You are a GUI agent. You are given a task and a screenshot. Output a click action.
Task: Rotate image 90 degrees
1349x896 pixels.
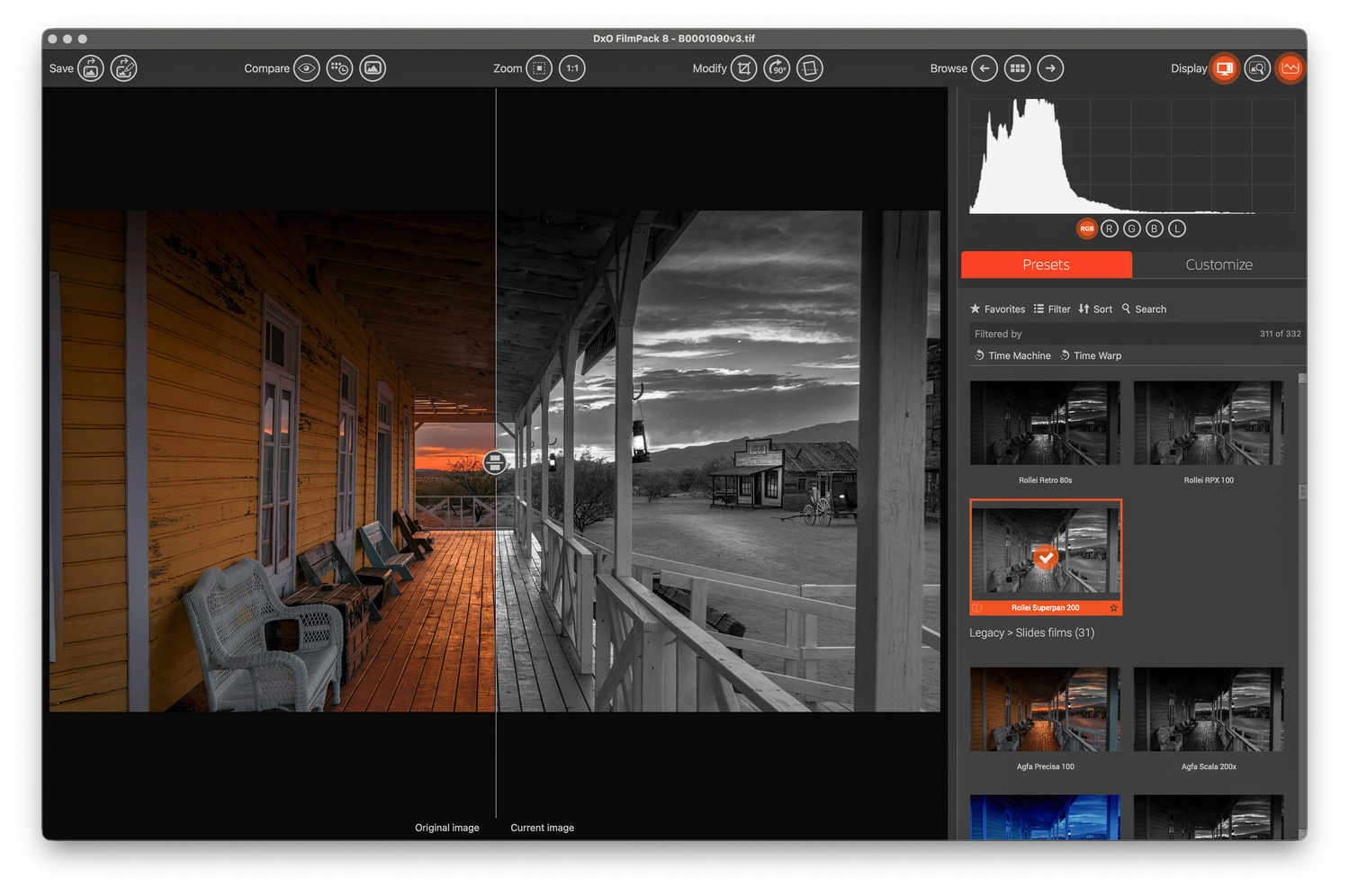(x=777, y=68)
